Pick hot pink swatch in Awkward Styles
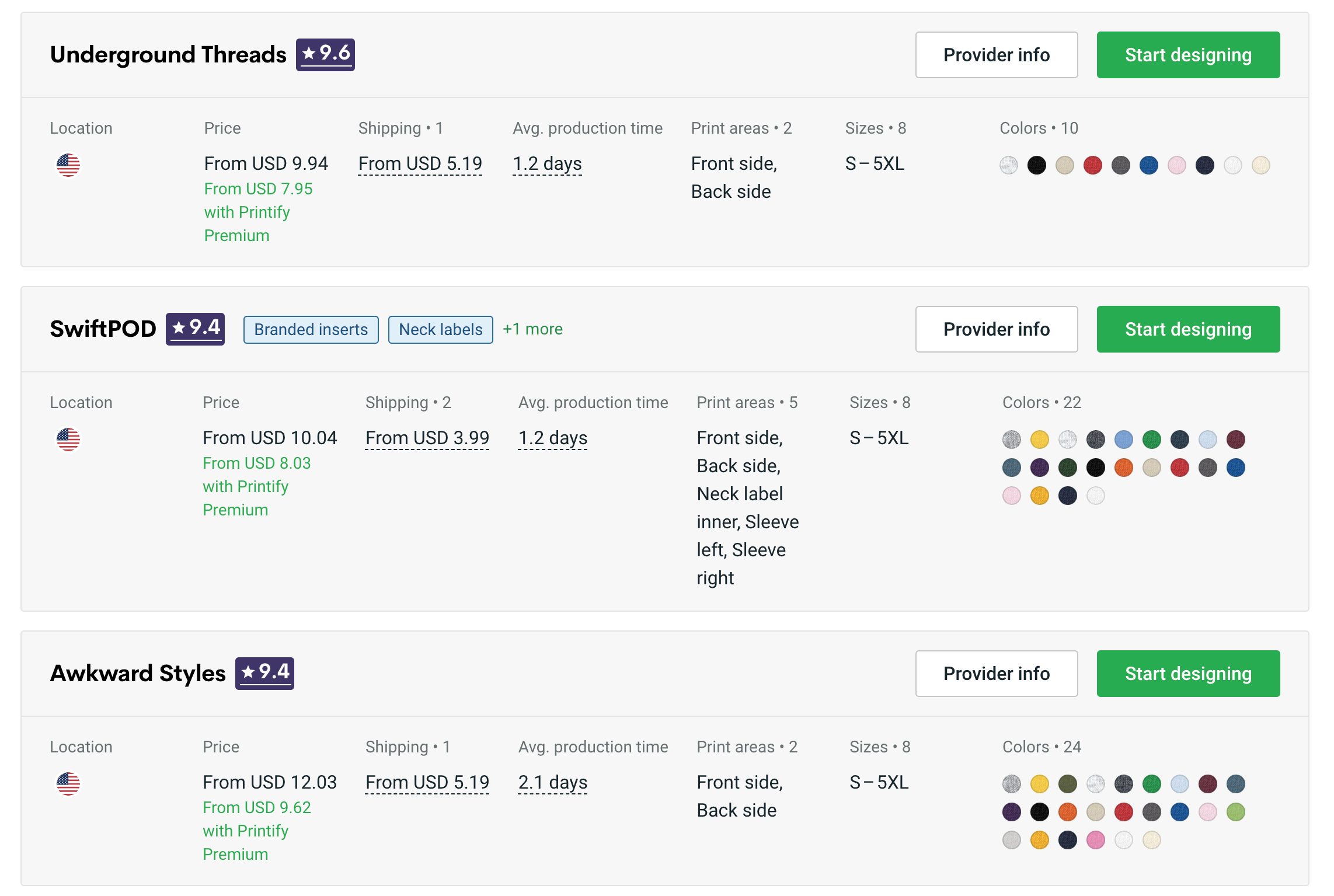The height and width of the screenshot is (896, 1334). (1095, 840)
